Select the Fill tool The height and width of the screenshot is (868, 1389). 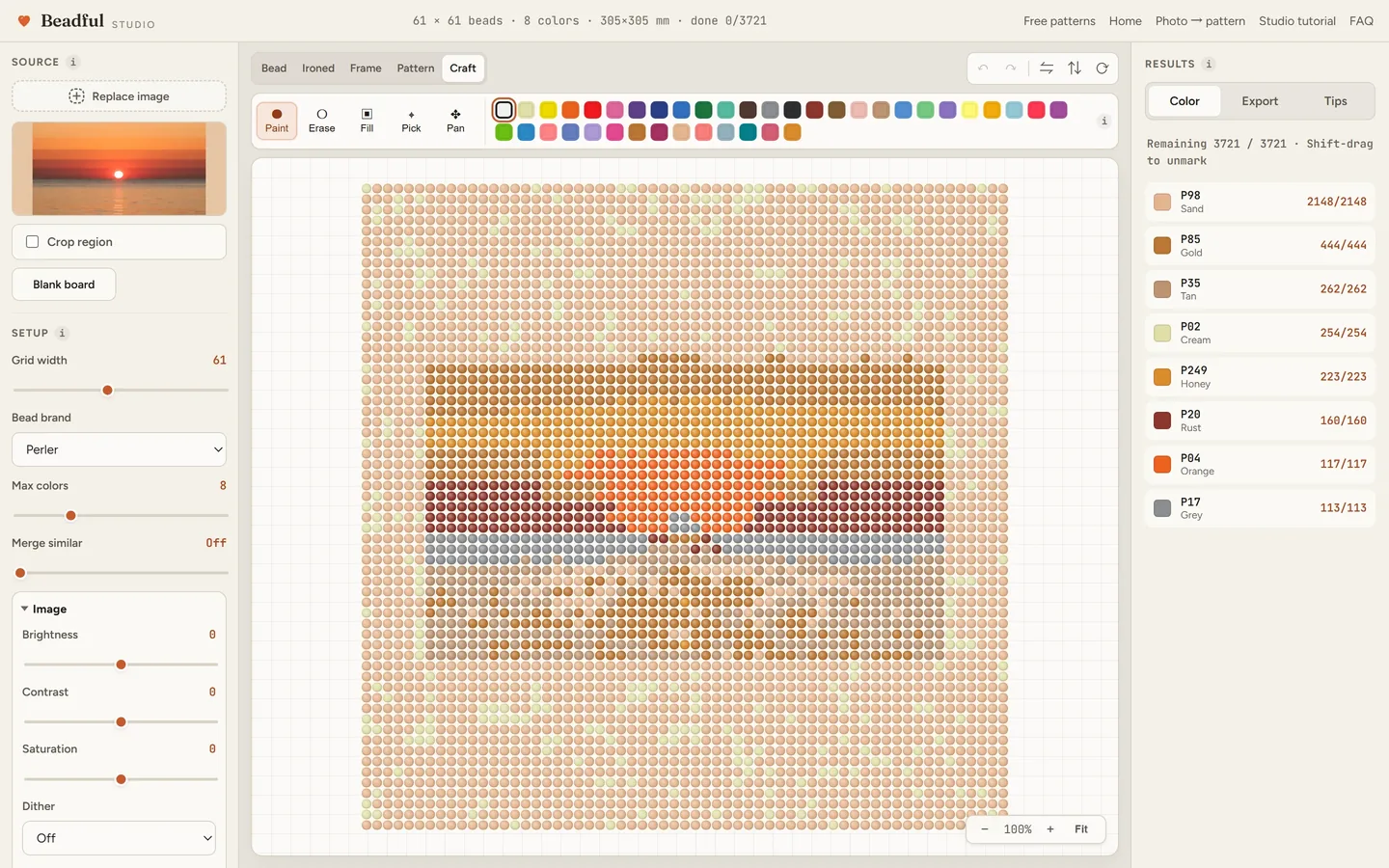click(367, 121)
